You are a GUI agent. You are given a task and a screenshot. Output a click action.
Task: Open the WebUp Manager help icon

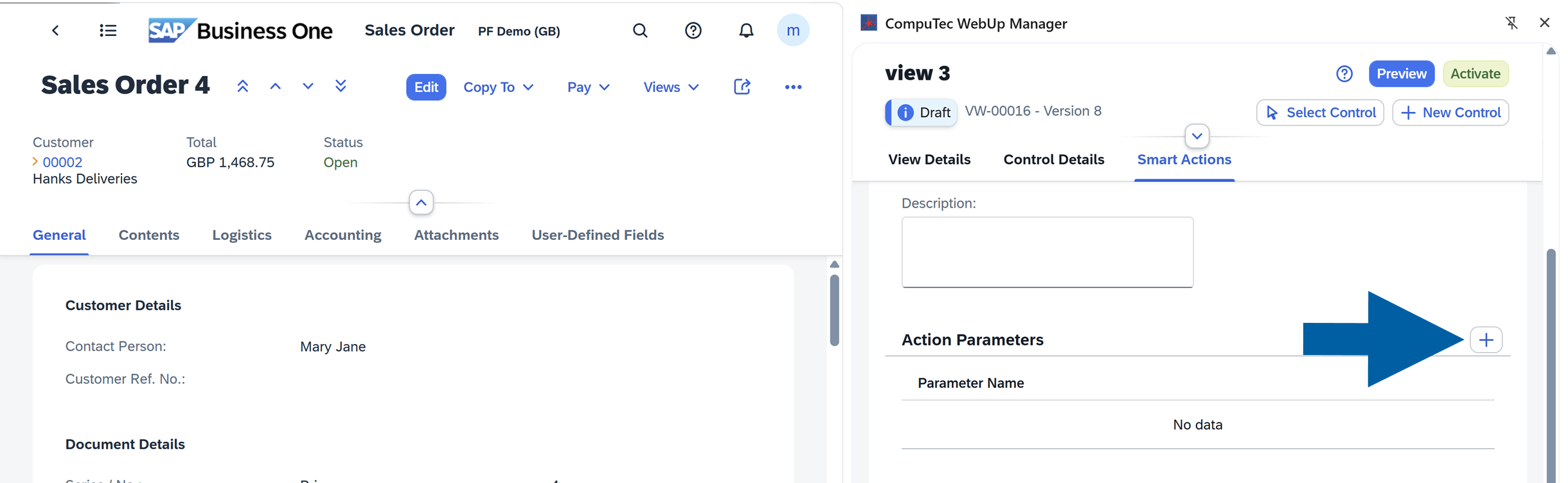point(1344,74)
